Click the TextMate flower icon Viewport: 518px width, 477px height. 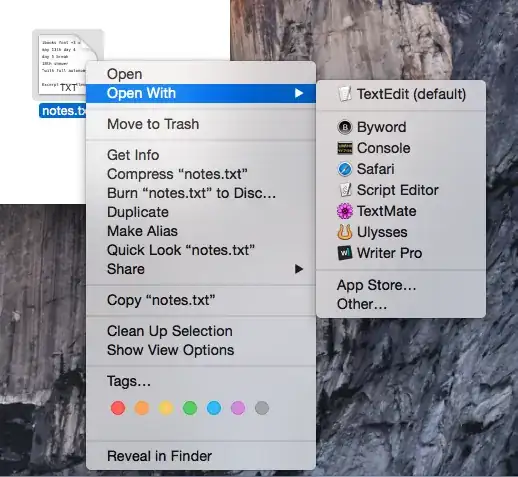(345, 211)
